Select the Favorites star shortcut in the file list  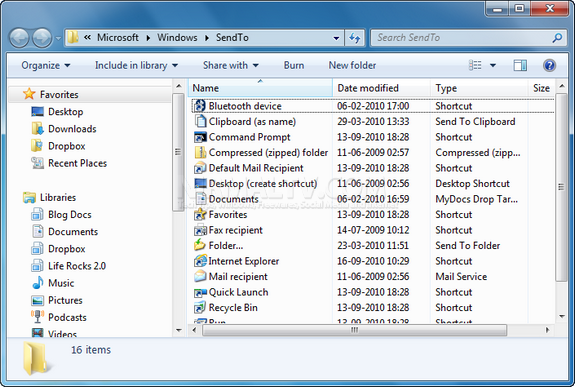(200, 214)
